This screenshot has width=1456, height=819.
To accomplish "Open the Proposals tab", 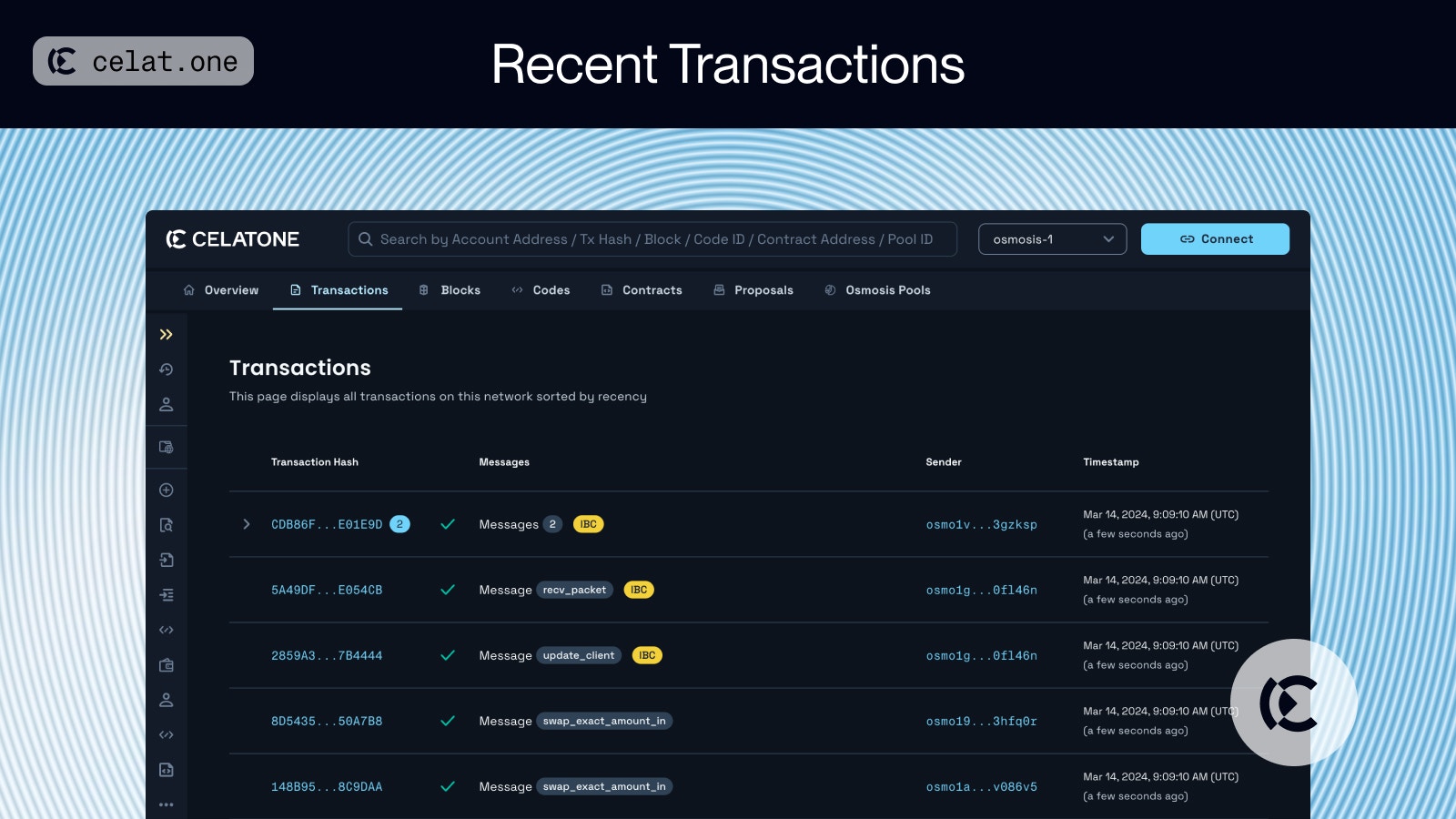I will point(753,290).
